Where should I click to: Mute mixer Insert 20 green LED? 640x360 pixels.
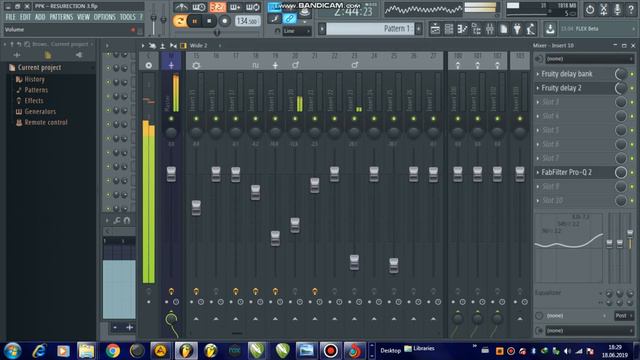[295, 119]
